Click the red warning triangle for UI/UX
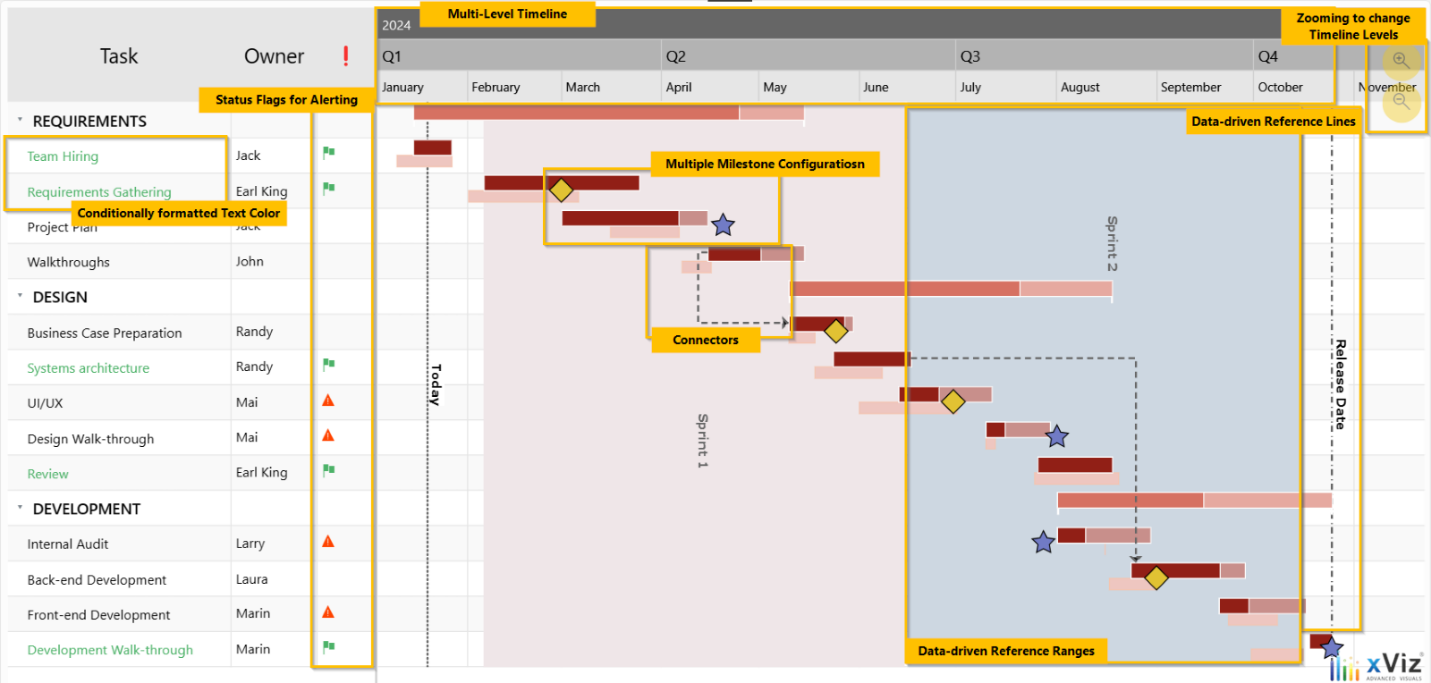Image resolution: width=1431 pixels, height=683 pixels. [328, 401]
